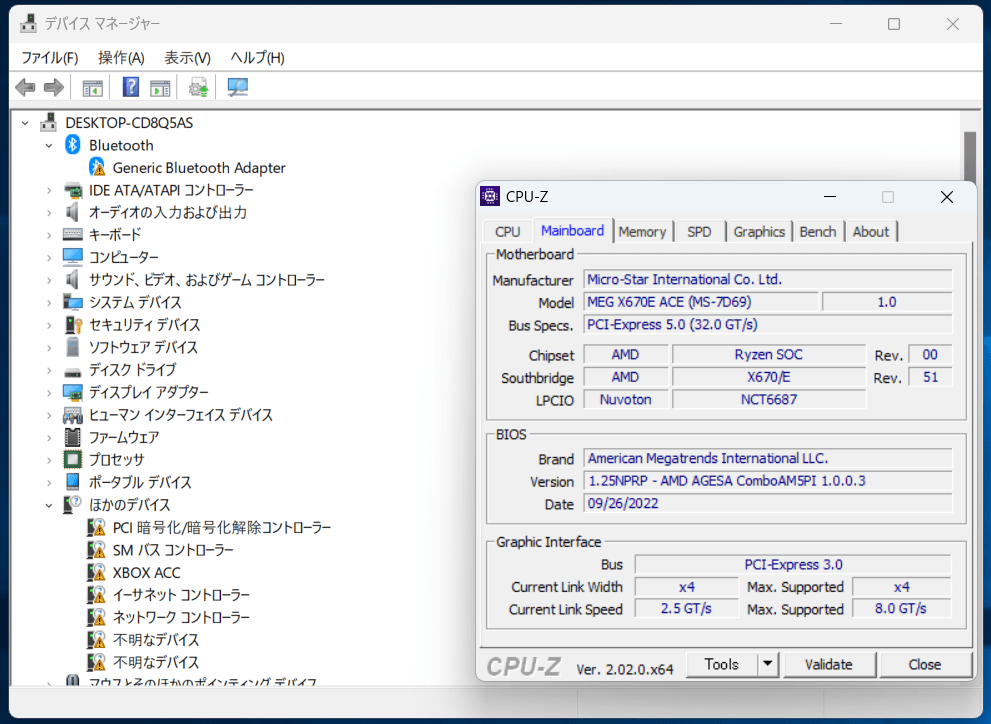Click the update driver toolbar icon
This screenshot has height=724, width=991.
pos(198,88)
